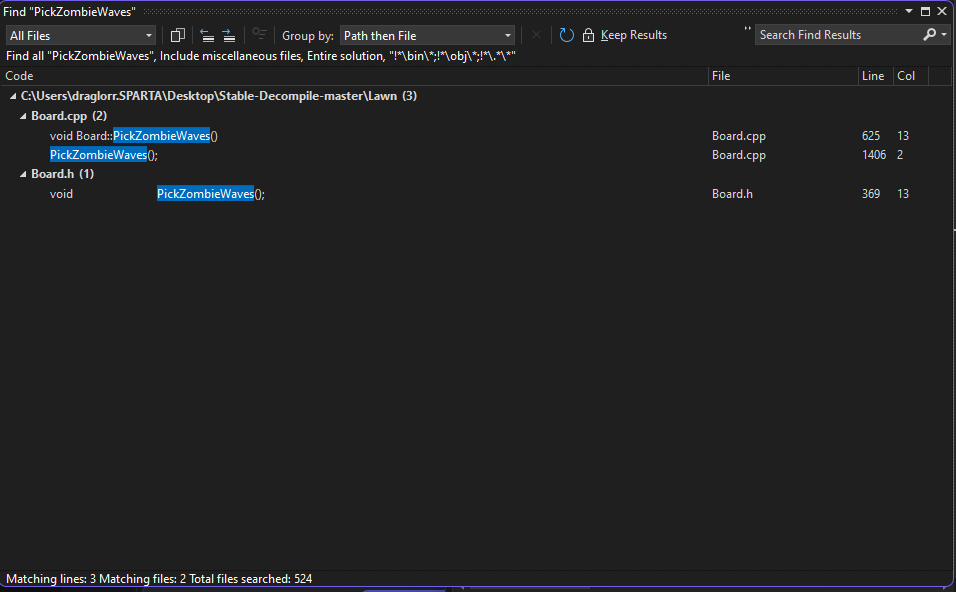The width and height of the screenshot is (956, 592).
Task: Click the Board.cpp (2) file node
Action: tap(69, 116)
